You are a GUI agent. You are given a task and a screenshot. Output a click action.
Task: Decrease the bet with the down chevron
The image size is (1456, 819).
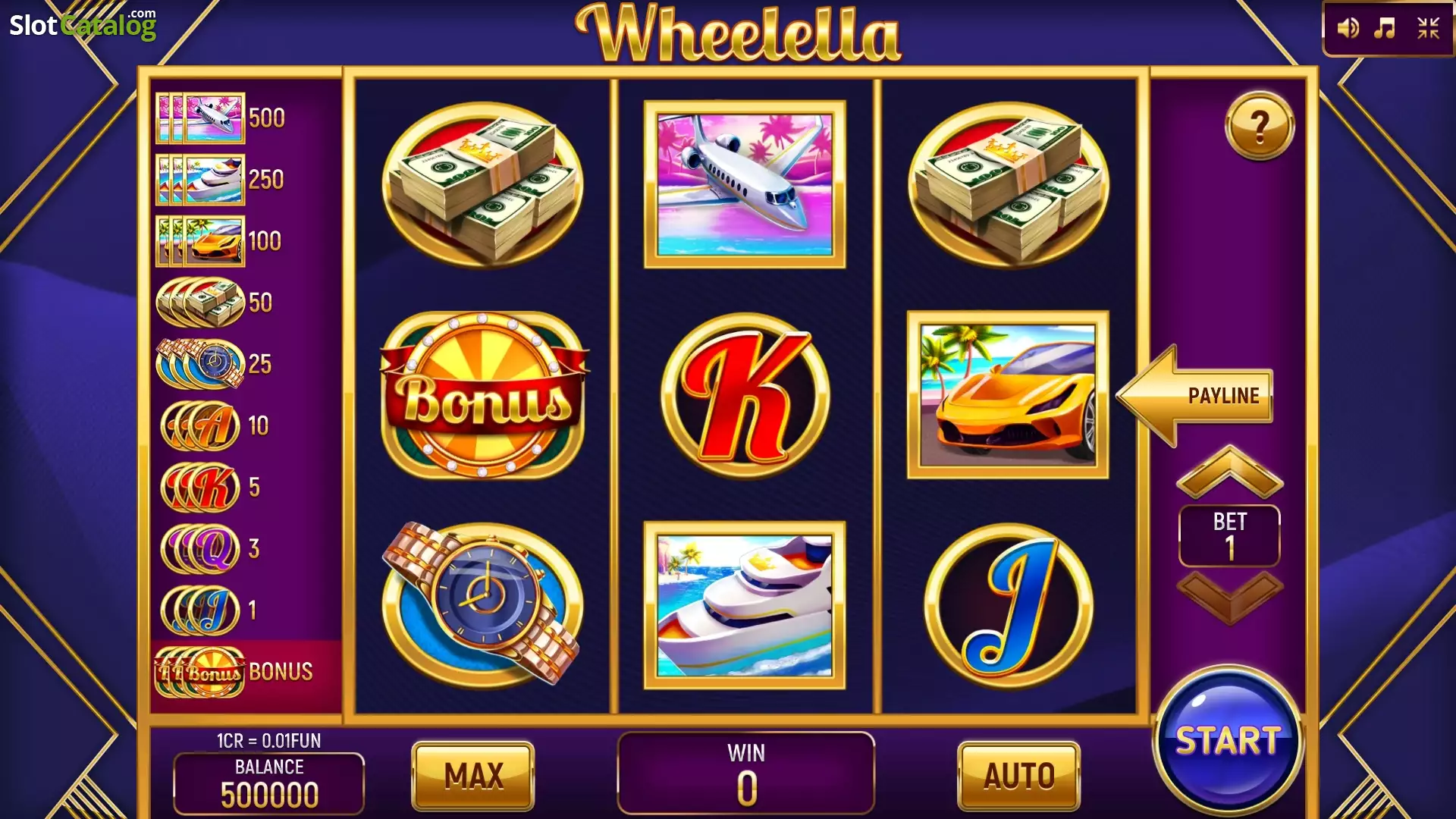coord(1229,598)
